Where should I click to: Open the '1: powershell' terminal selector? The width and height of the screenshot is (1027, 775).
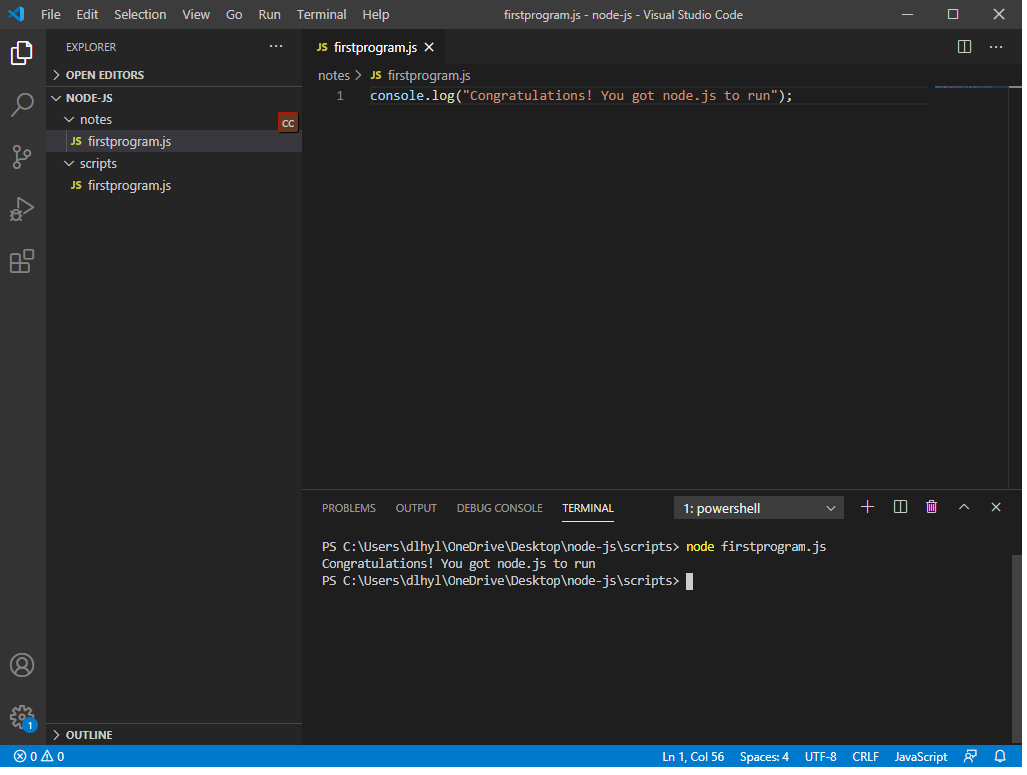click(758, 507)
